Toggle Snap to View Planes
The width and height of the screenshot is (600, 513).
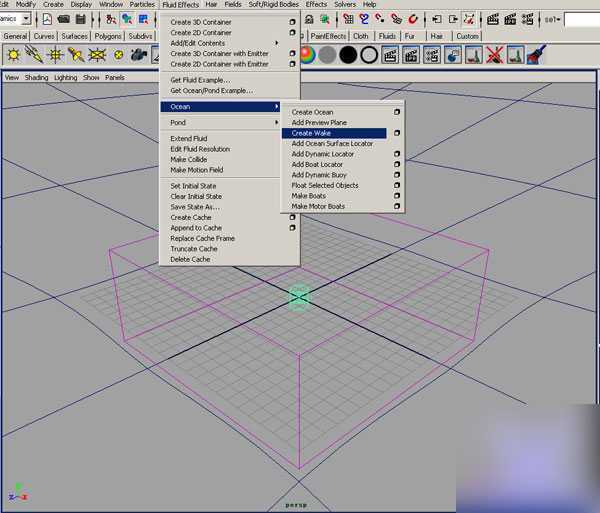click(396, 19)
